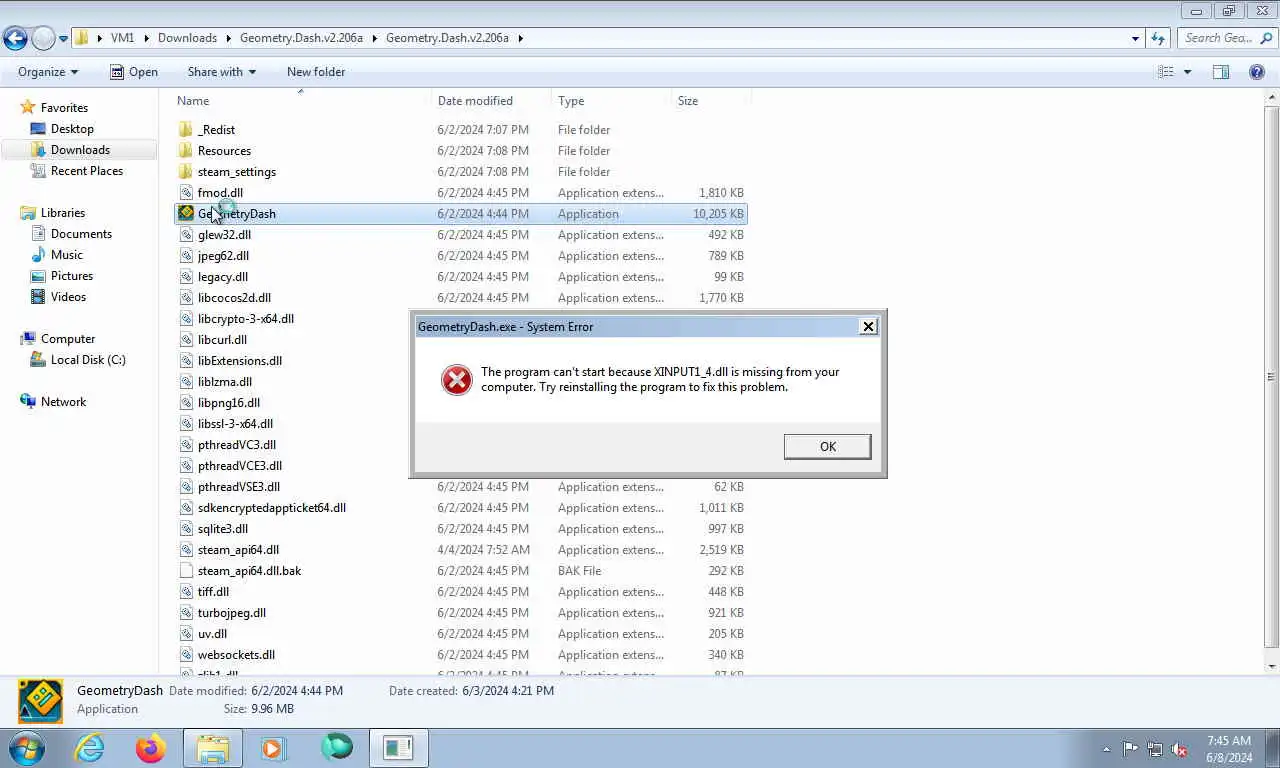Select Recent Places under Favorites
The width and height of the screenshot is (1280, 768).
(87, 170)
